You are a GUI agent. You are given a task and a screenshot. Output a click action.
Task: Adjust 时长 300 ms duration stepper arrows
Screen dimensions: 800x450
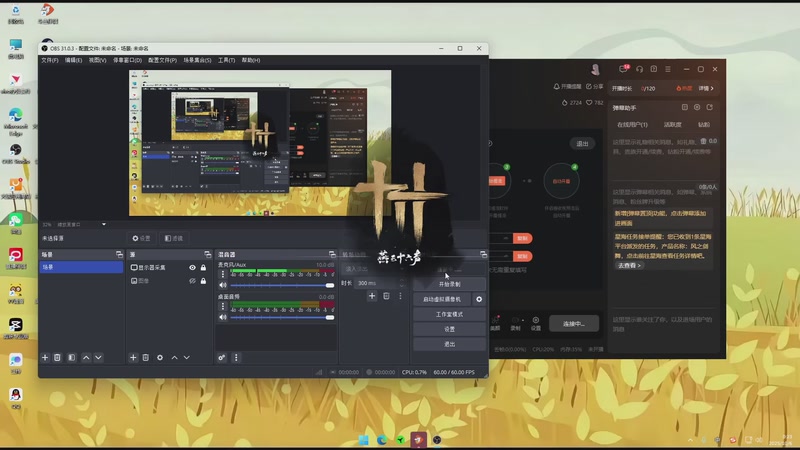(x=402, y=283)
